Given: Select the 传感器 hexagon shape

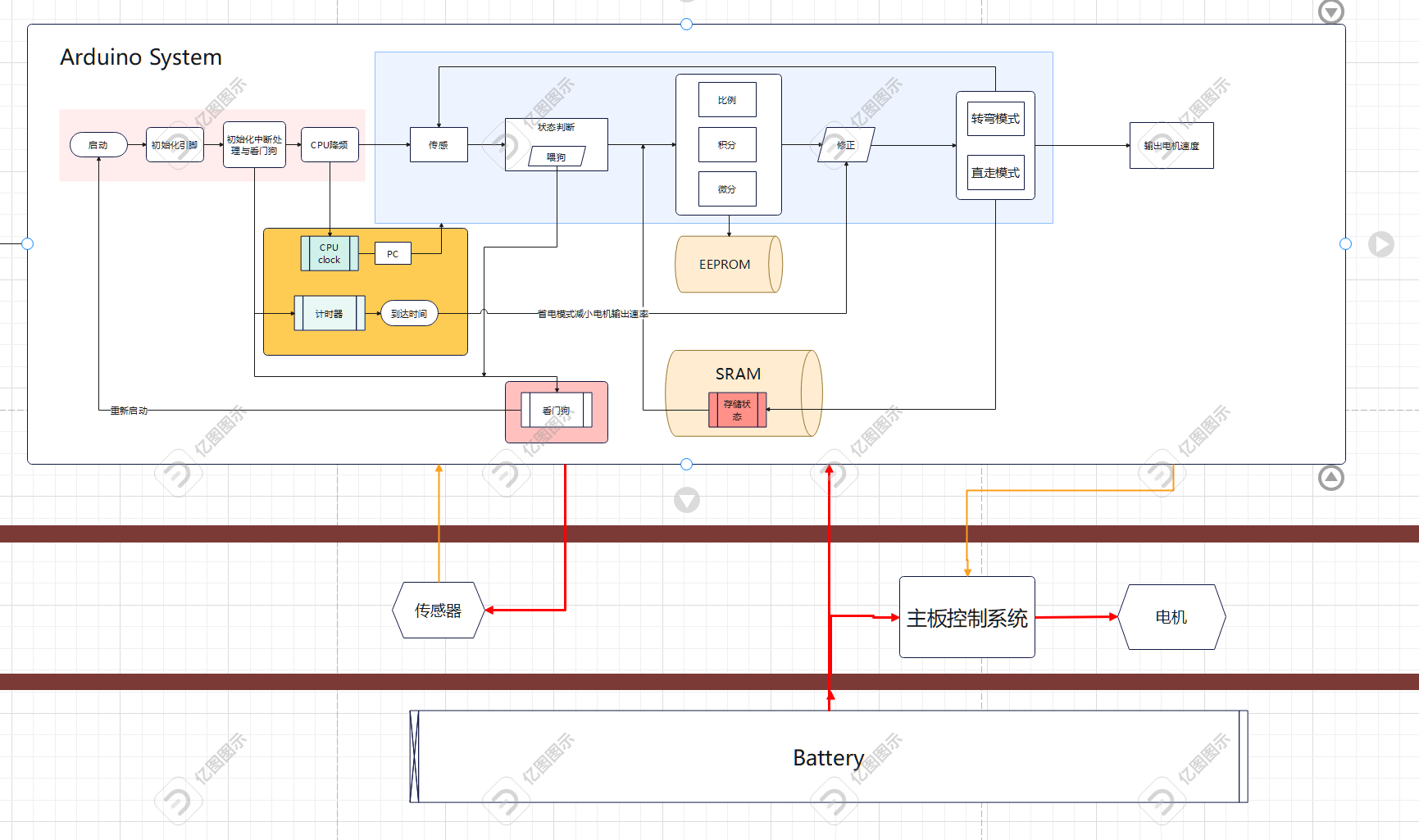Looking at the screenshot, I should (x=439, y=611).
